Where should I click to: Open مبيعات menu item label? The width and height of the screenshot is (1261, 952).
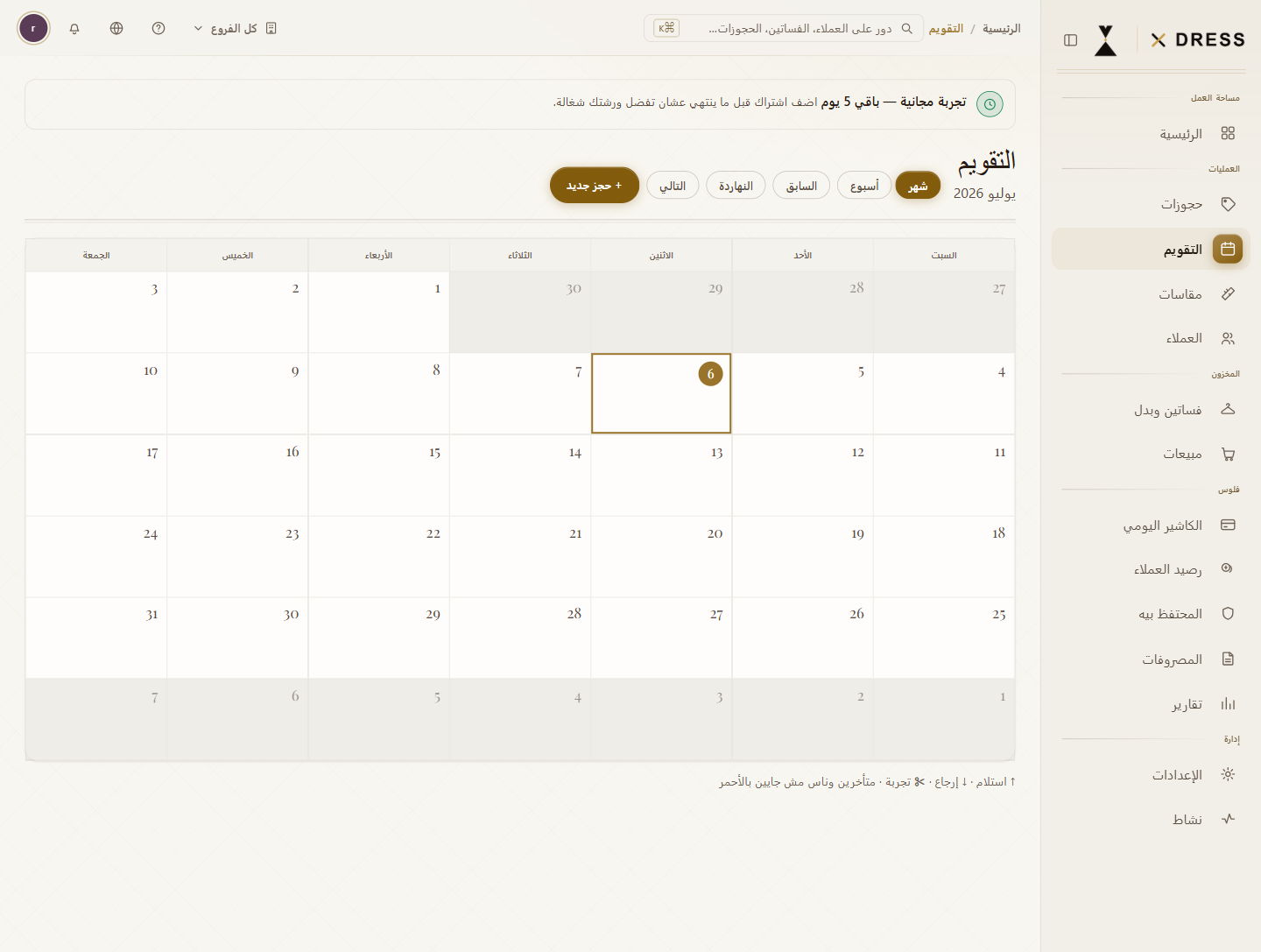tap(1182, 454)
